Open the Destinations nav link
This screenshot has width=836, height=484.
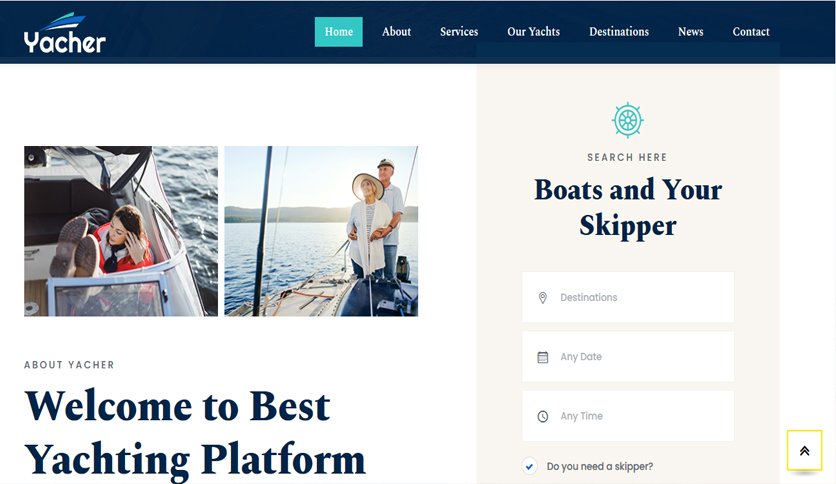click(619, 32)
